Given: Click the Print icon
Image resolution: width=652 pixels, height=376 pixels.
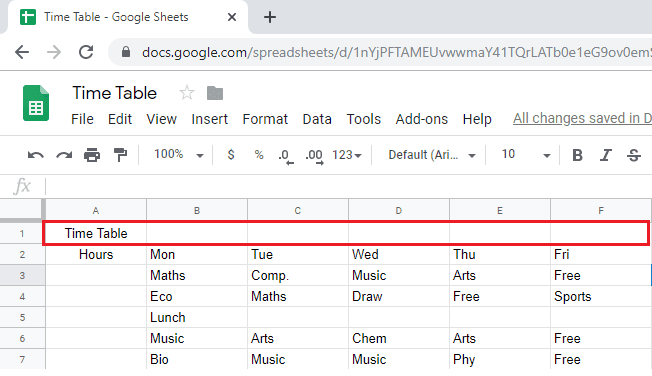Looking at the screenshot, I should pyautogui.click(x=92, y=155).
